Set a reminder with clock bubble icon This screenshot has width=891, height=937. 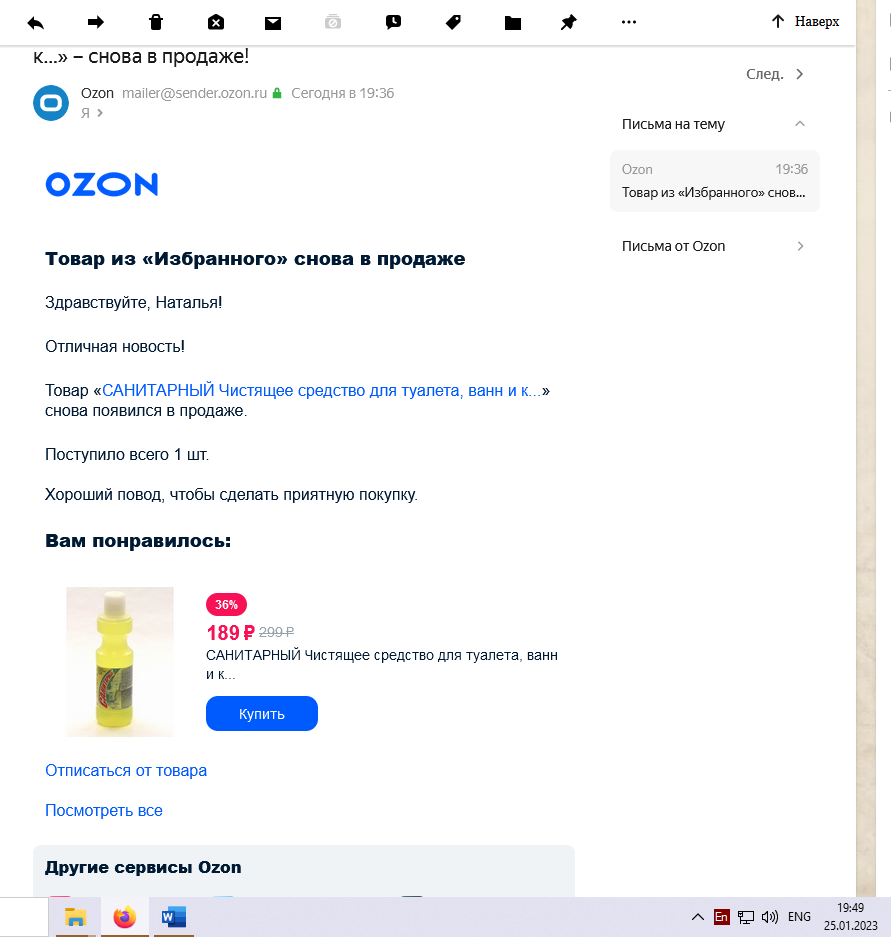click(393, 23)
